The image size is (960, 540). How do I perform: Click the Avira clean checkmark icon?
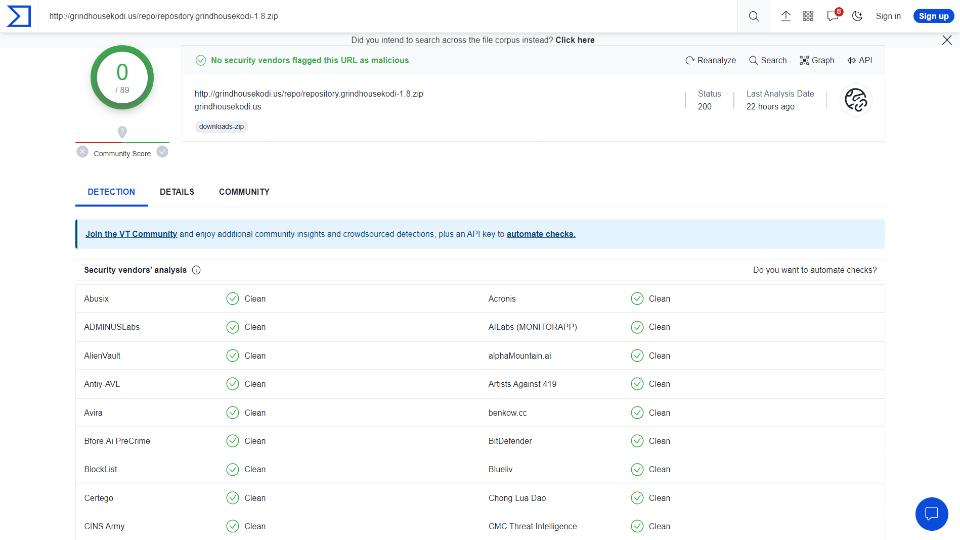click(x=232, y=413)
